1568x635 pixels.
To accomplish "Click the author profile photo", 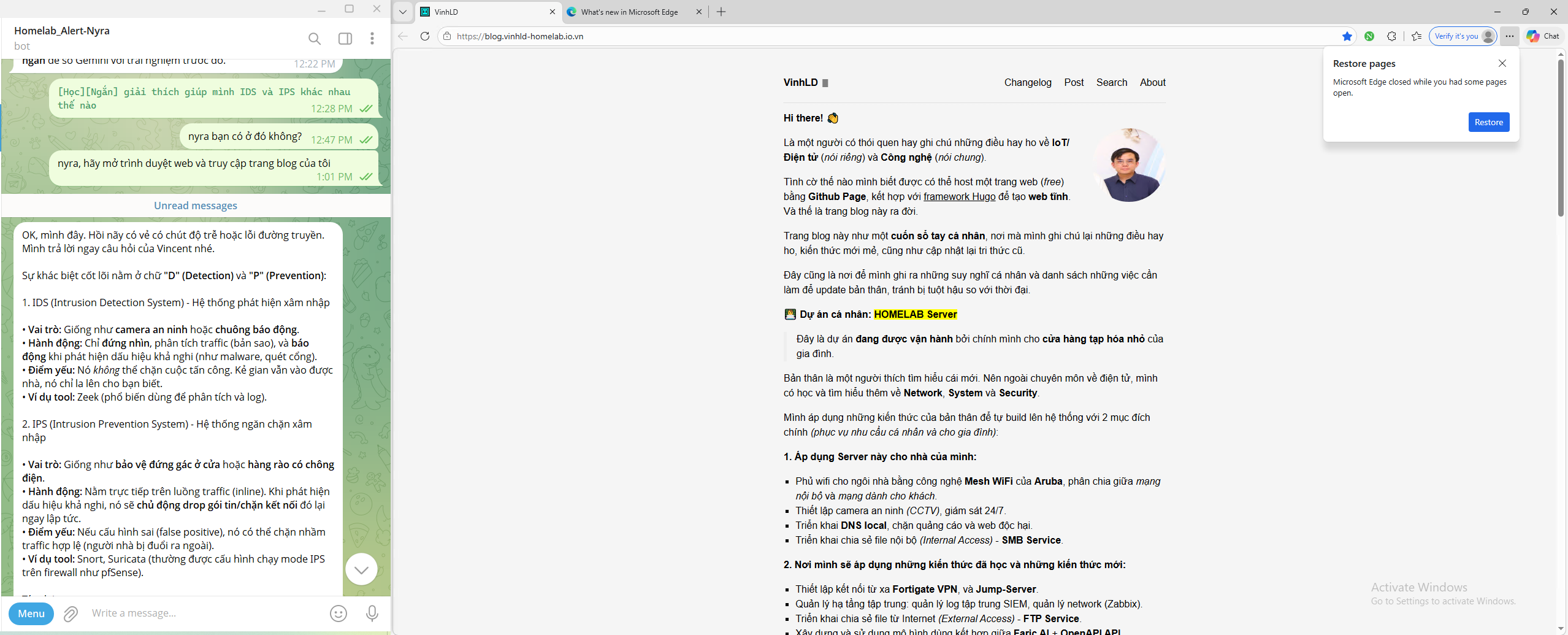I will pyautogui.click(x=1128, y=164).
